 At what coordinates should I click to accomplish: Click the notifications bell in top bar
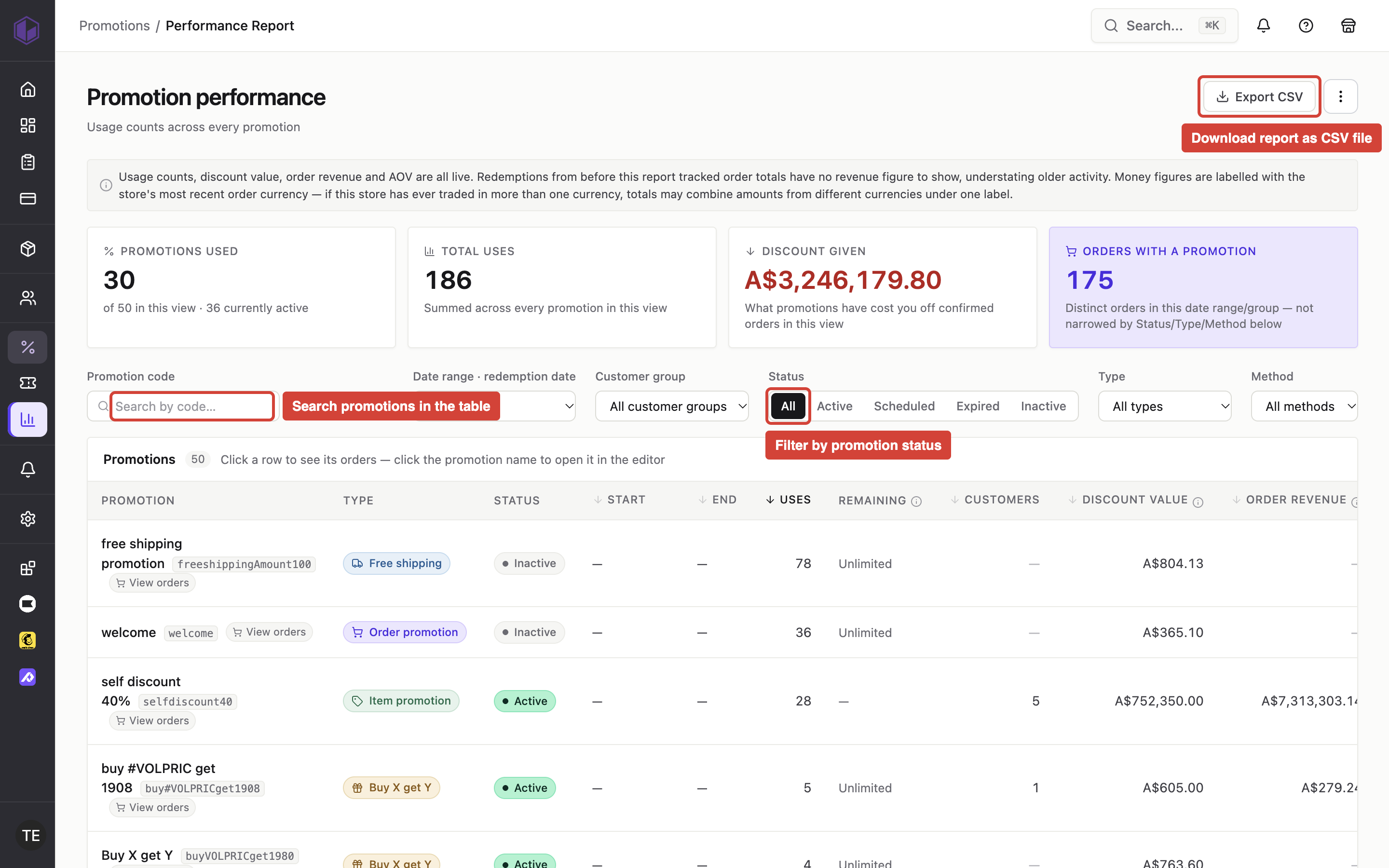pos(1263,25)
